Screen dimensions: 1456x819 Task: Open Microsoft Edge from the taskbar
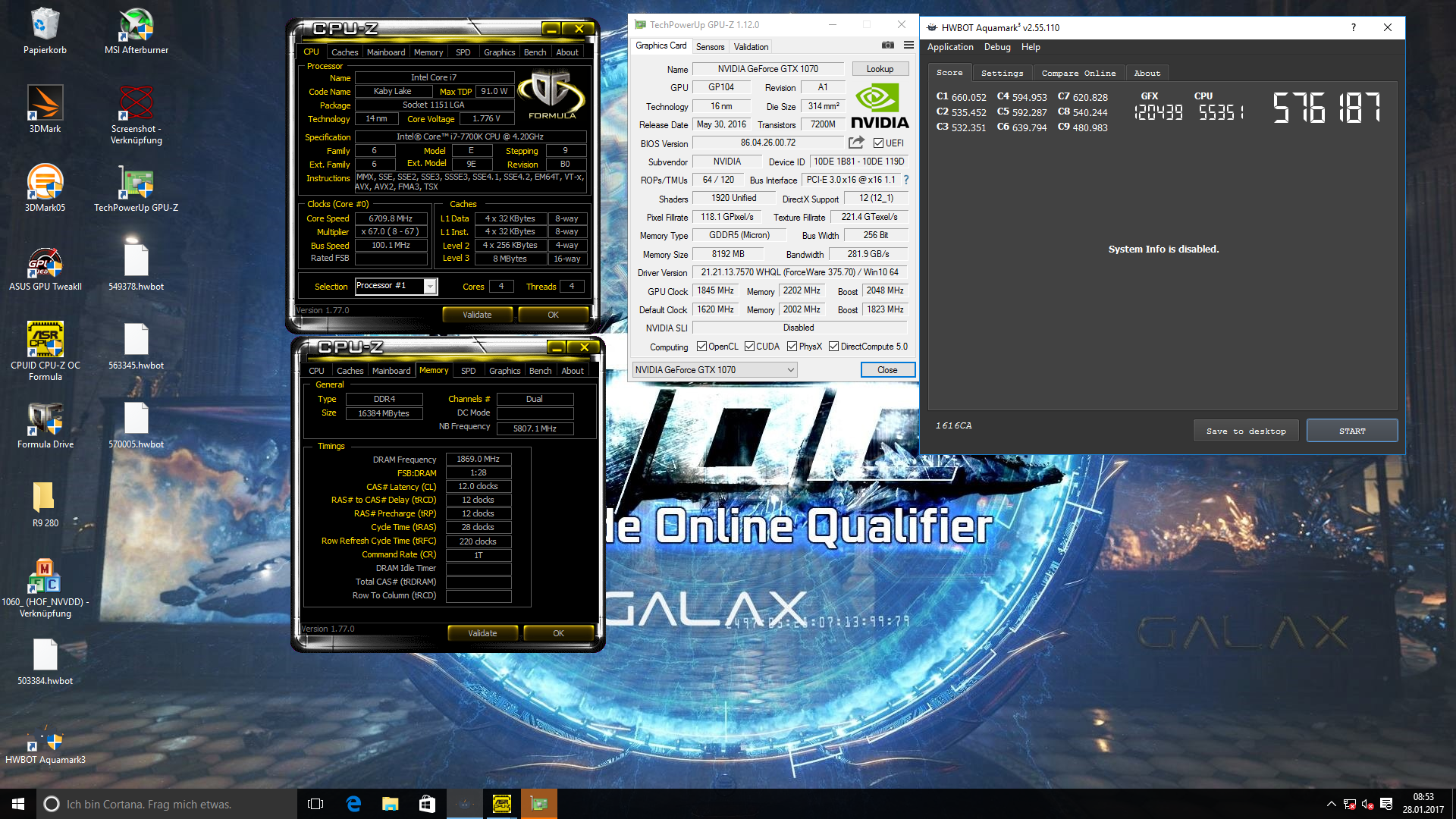353,804
